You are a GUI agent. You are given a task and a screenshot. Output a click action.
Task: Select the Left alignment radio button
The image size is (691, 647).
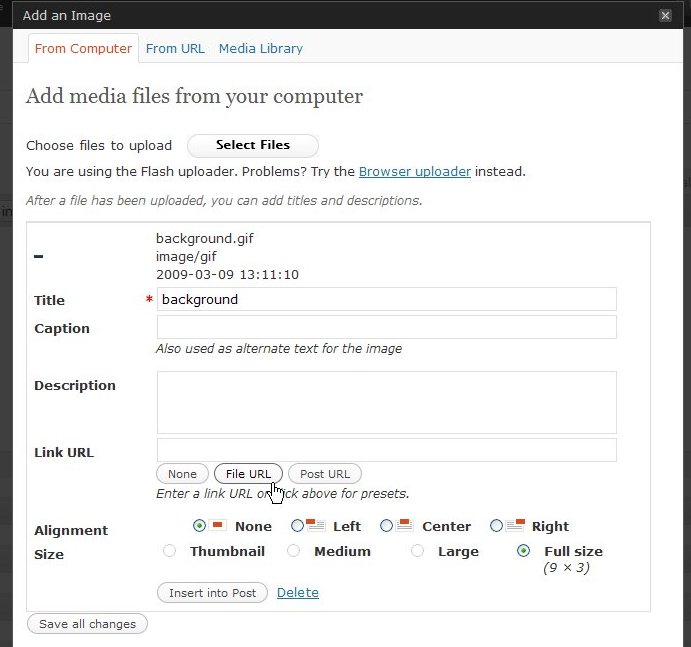[x=297, y=526]
